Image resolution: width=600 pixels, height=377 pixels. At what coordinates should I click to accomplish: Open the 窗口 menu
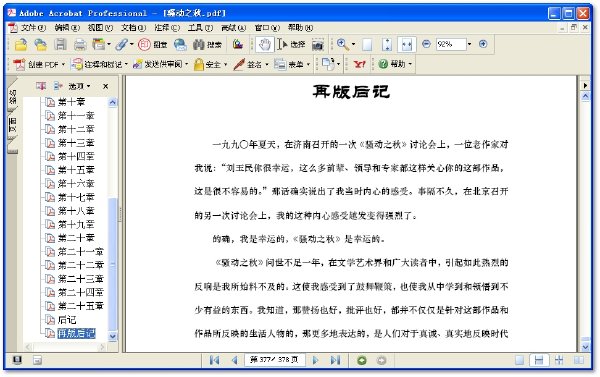click(x=267, y=28)
